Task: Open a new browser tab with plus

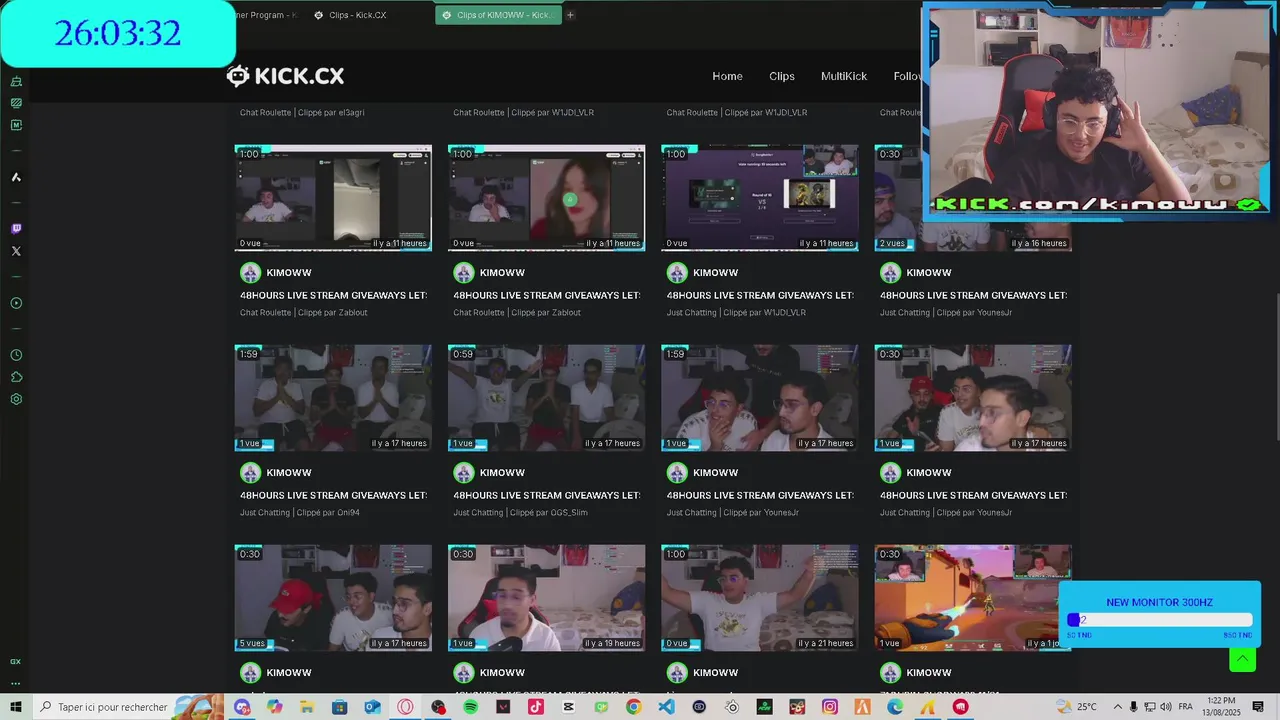Action: pos(570,15)
